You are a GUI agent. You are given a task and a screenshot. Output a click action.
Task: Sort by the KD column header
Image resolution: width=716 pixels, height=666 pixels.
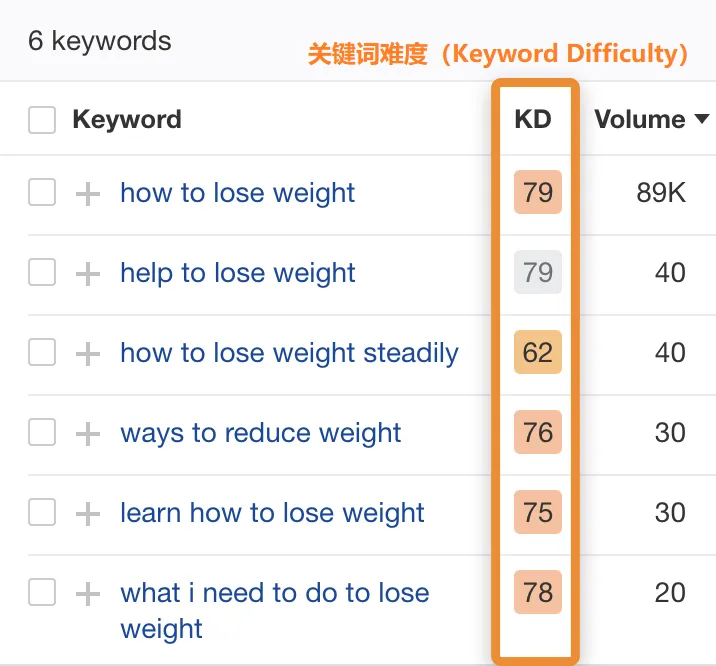(x=533, y=120)
